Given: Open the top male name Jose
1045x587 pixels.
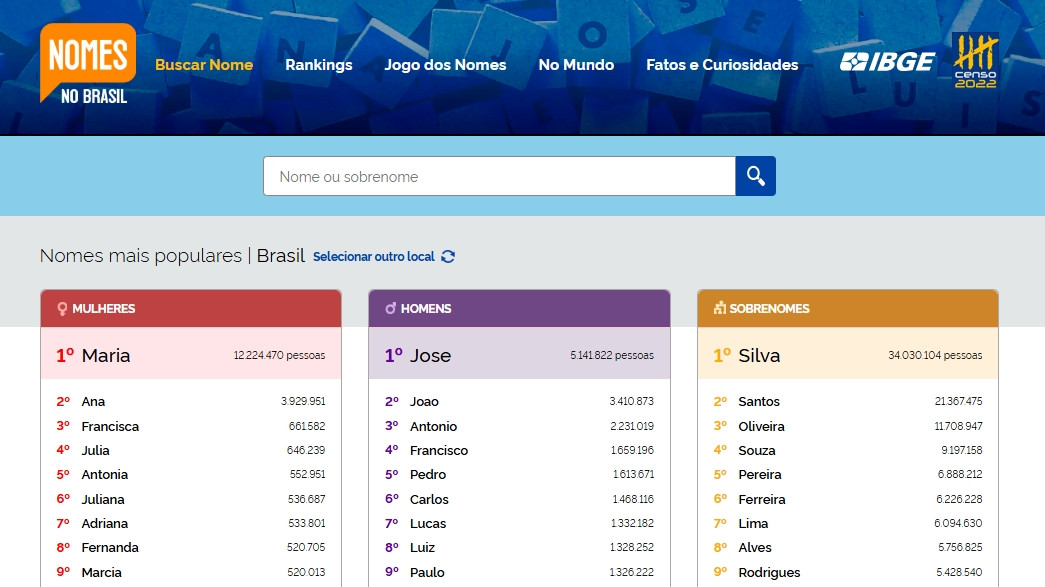Looking at the screenshot, I should tap(430, 355).
